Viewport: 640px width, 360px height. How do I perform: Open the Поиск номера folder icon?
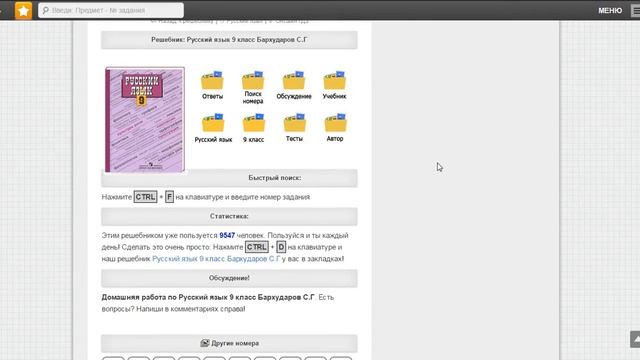253,80
